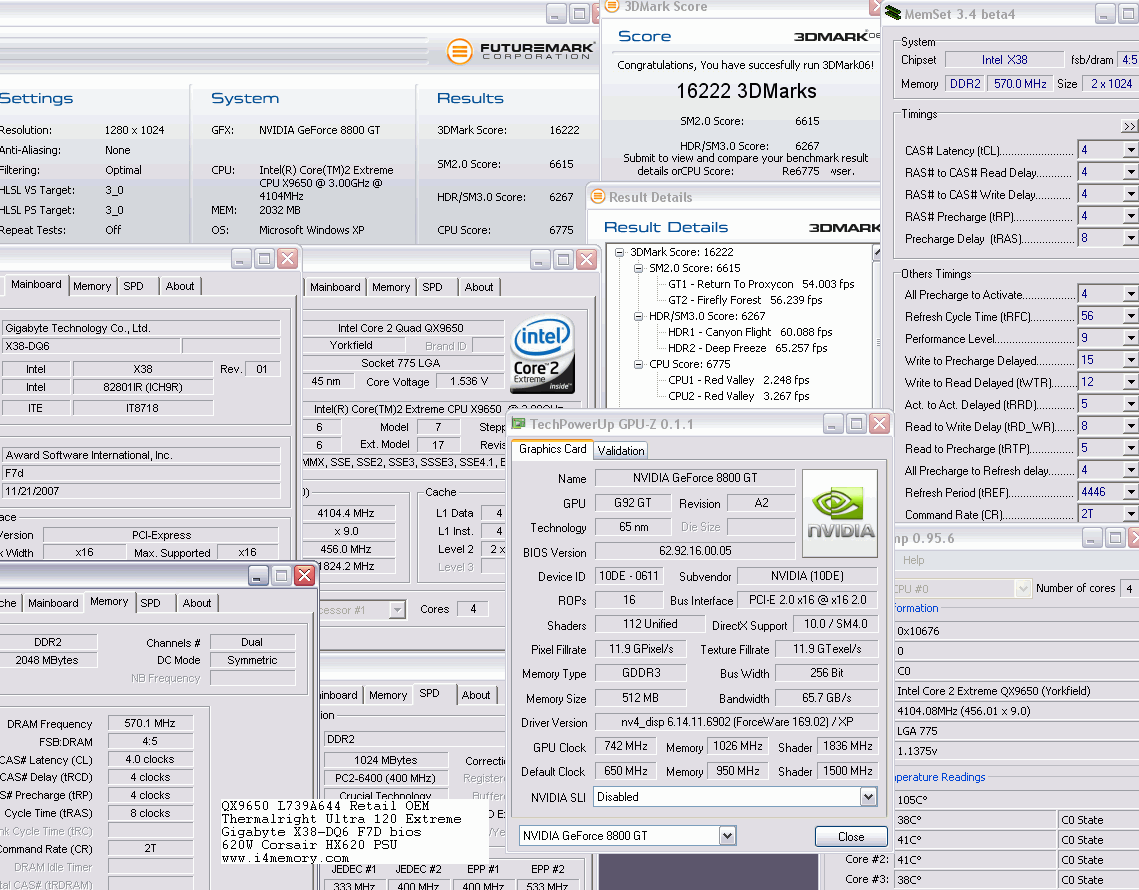
Task: Click the Result Details scrollbar up arrow
Action: tap(877, 252)
